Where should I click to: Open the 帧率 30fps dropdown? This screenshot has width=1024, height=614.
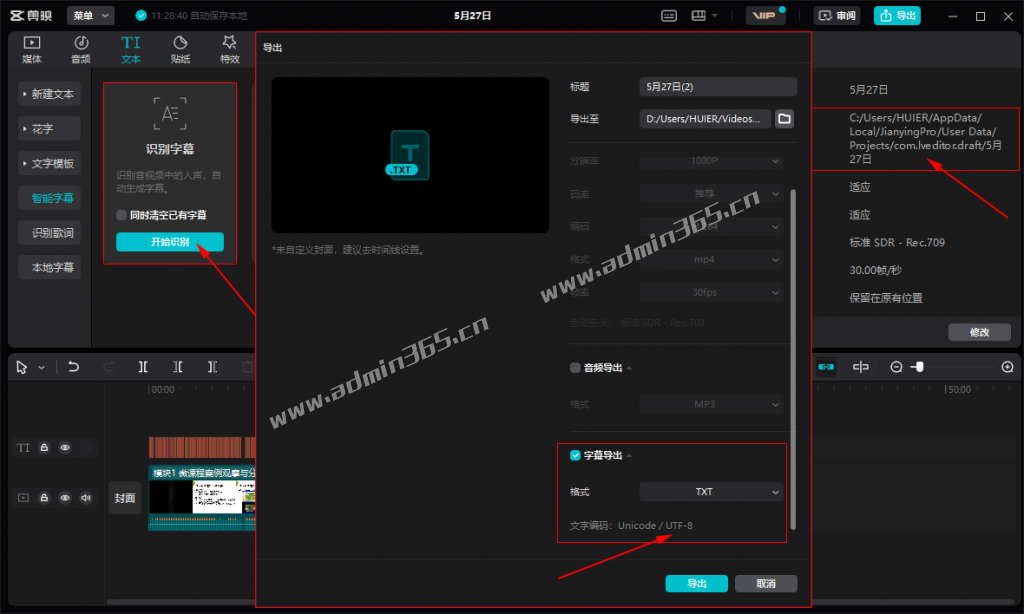pos(711,292)
